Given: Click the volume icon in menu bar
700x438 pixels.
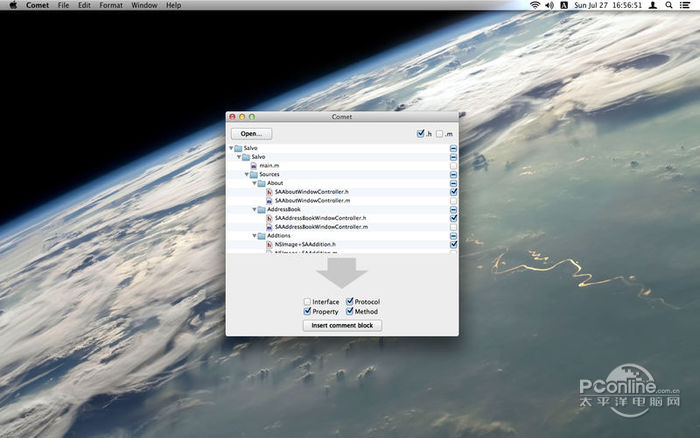Looking at the screenshot, I should click(550, 6).
